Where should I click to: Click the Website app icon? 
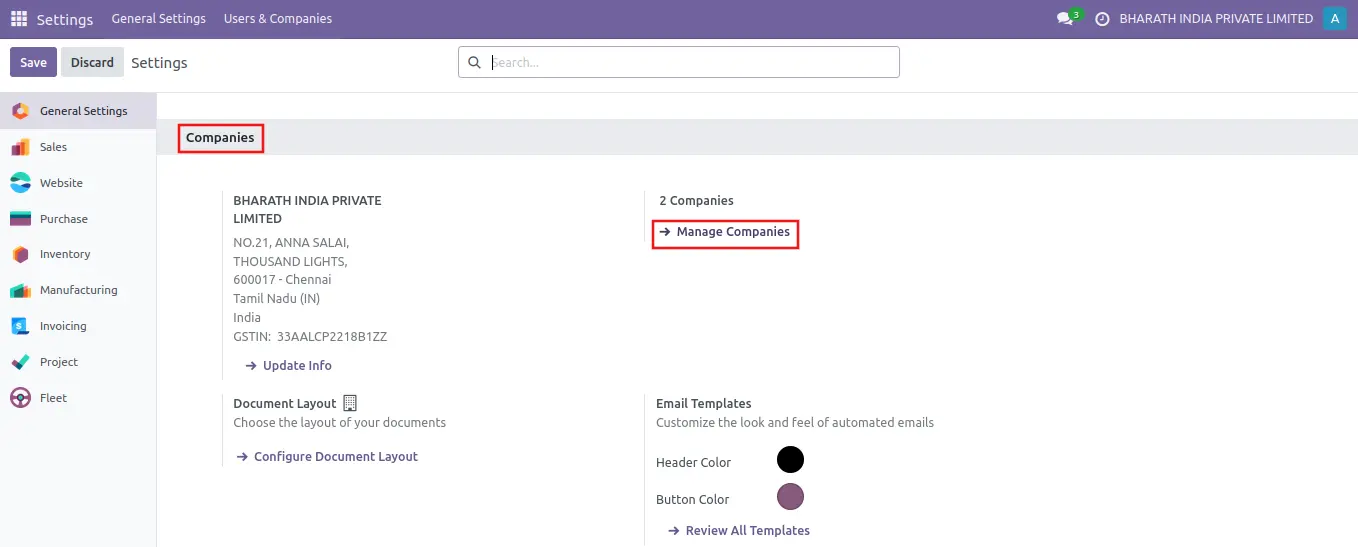tap(20, 183)
